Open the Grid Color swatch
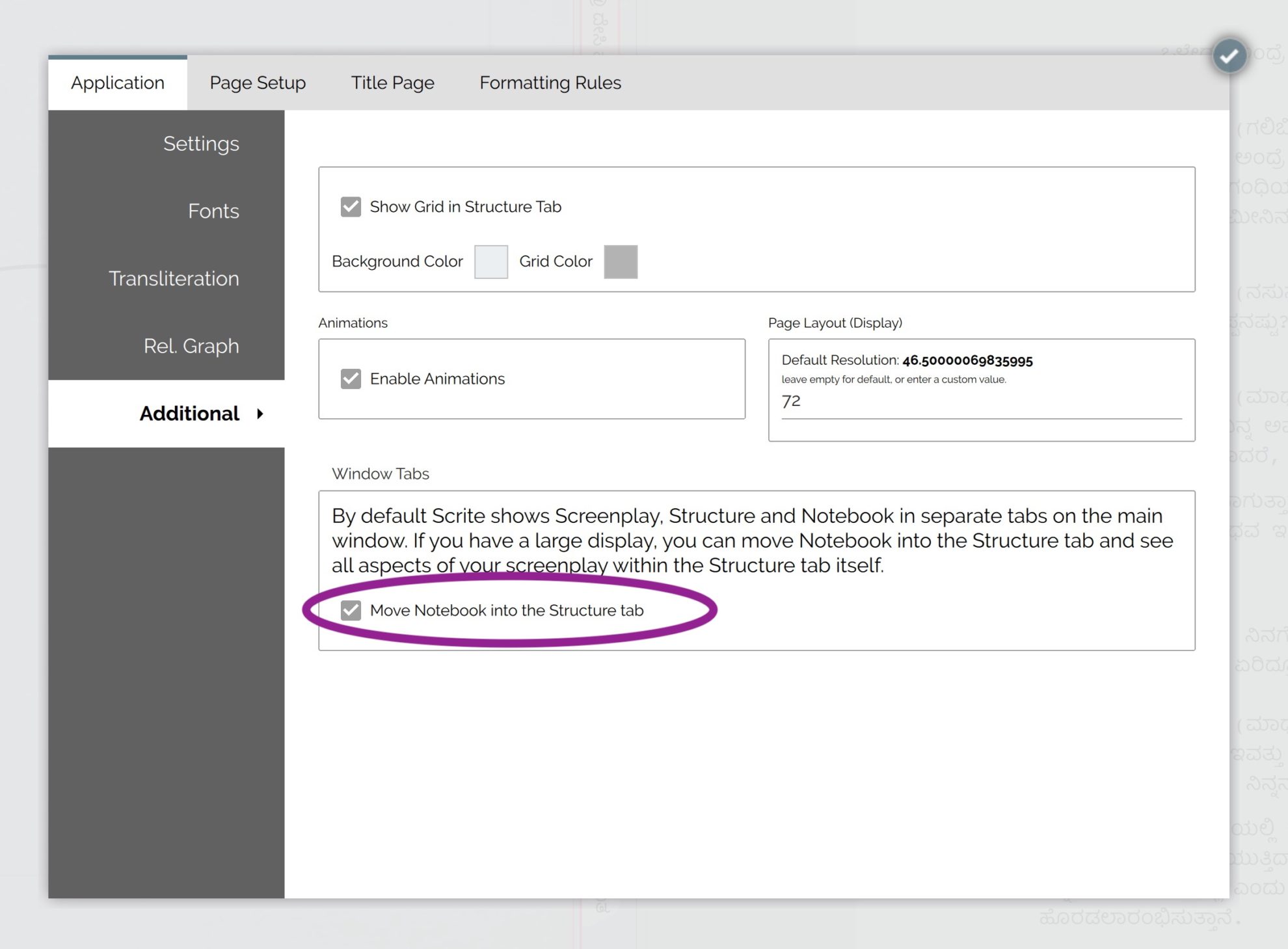The height and width of the screenshot is (949, 1288). (x=621, y=261)
